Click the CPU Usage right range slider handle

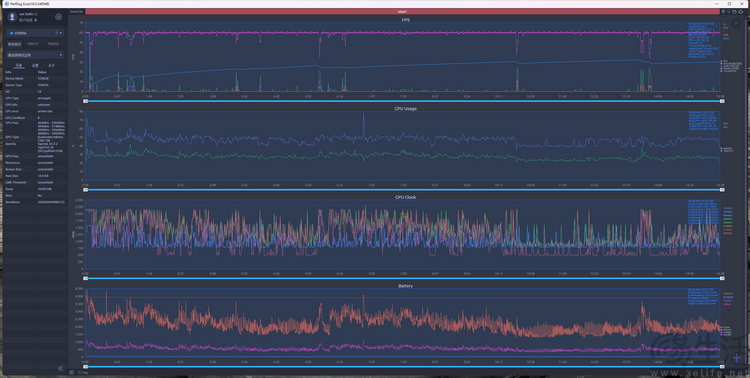(x=722, y=189)
